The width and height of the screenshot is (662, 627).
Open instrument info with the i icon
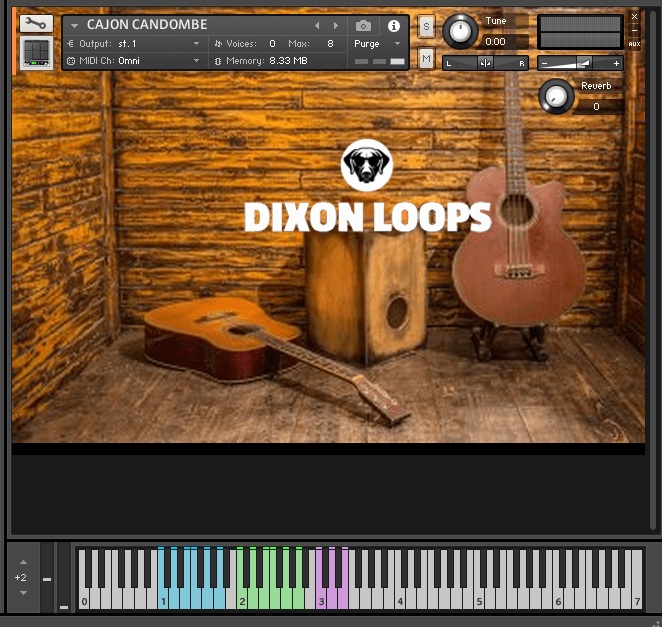(x=393, y=25)
